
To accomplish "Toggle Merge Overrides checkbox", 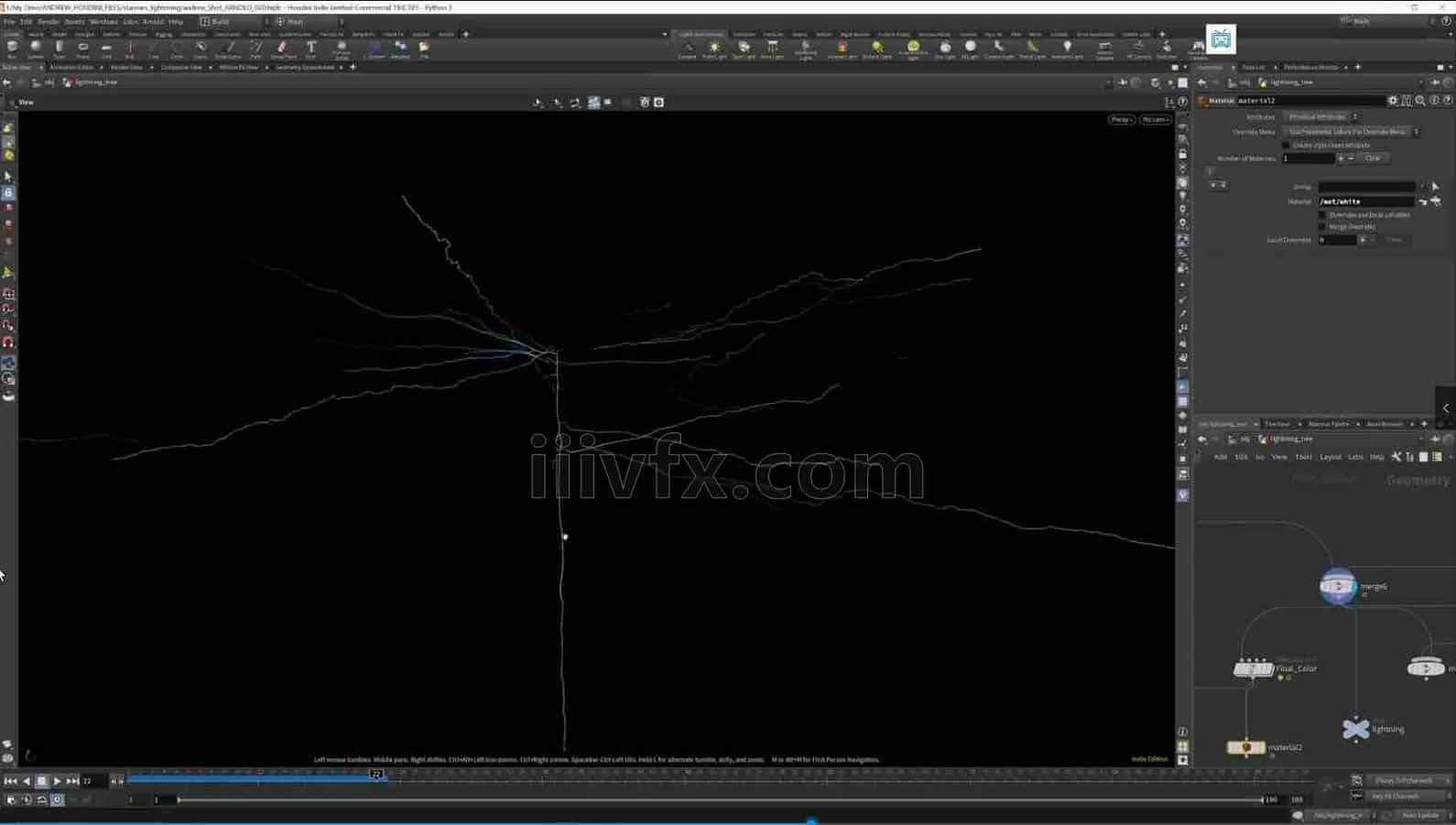I will pyautogui.click(x=1322, y=227).
